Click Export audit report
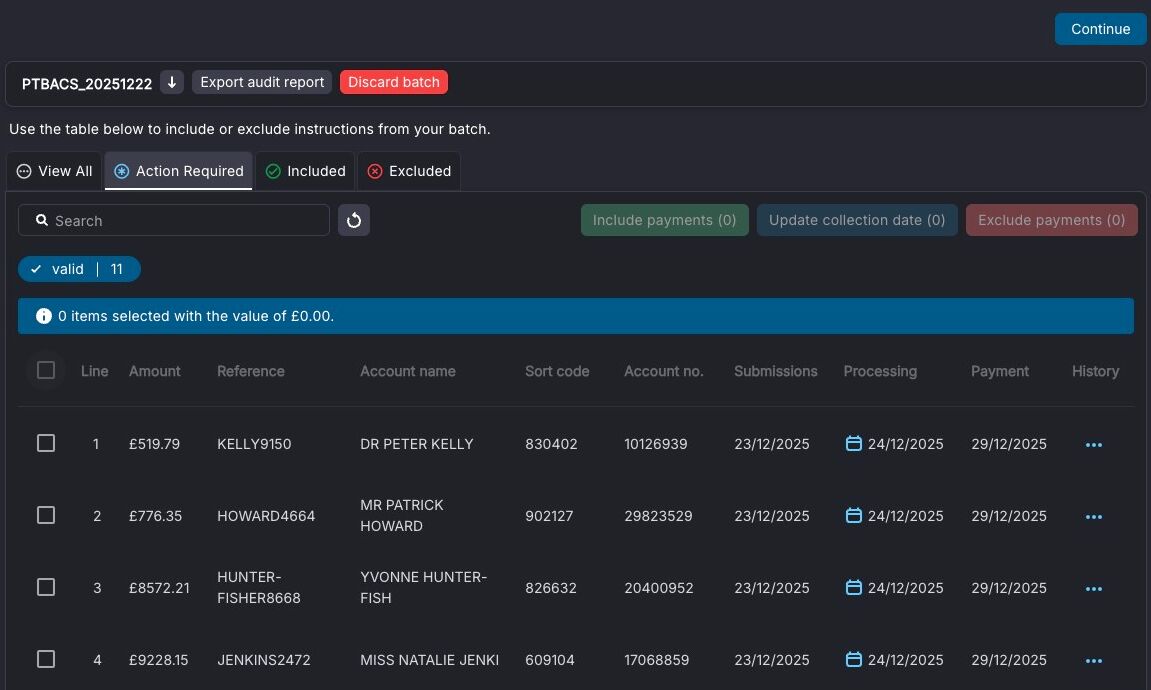The image size is (1151, 690). point(262,82)
